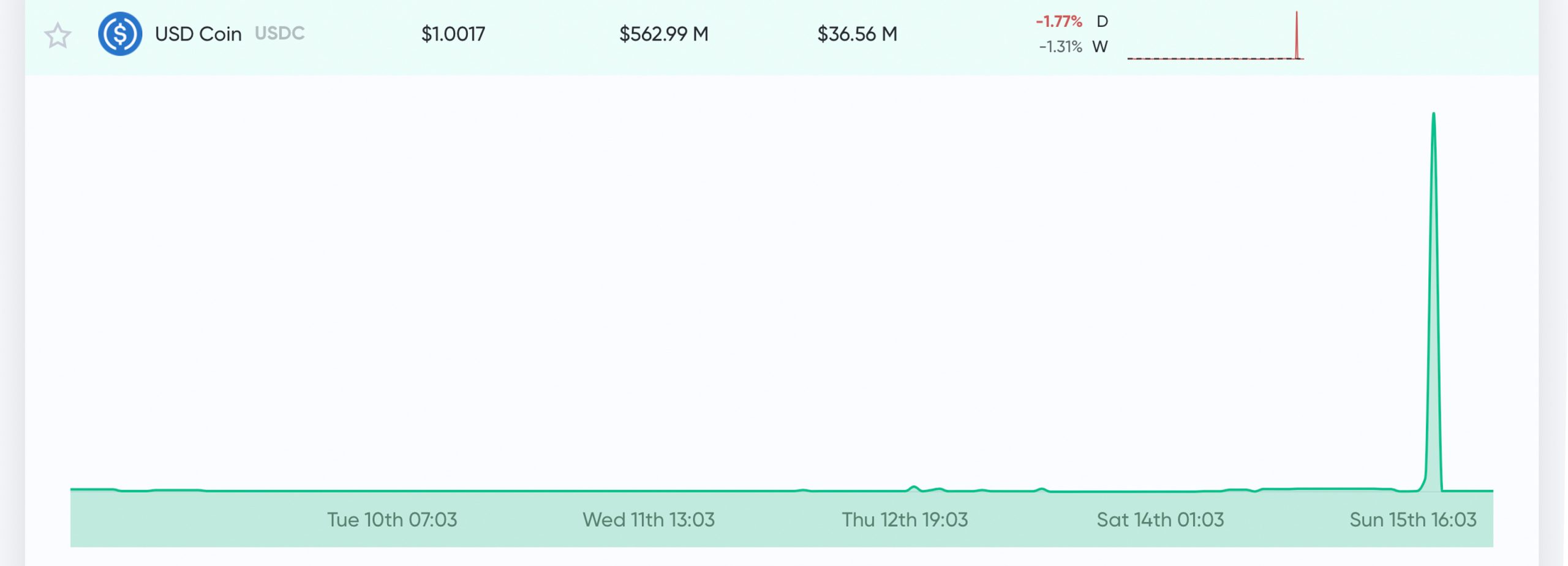This screenshot has width=1568, height=566.
Task: Open USD Coin by clicking its name
Action: pos(197,34)
